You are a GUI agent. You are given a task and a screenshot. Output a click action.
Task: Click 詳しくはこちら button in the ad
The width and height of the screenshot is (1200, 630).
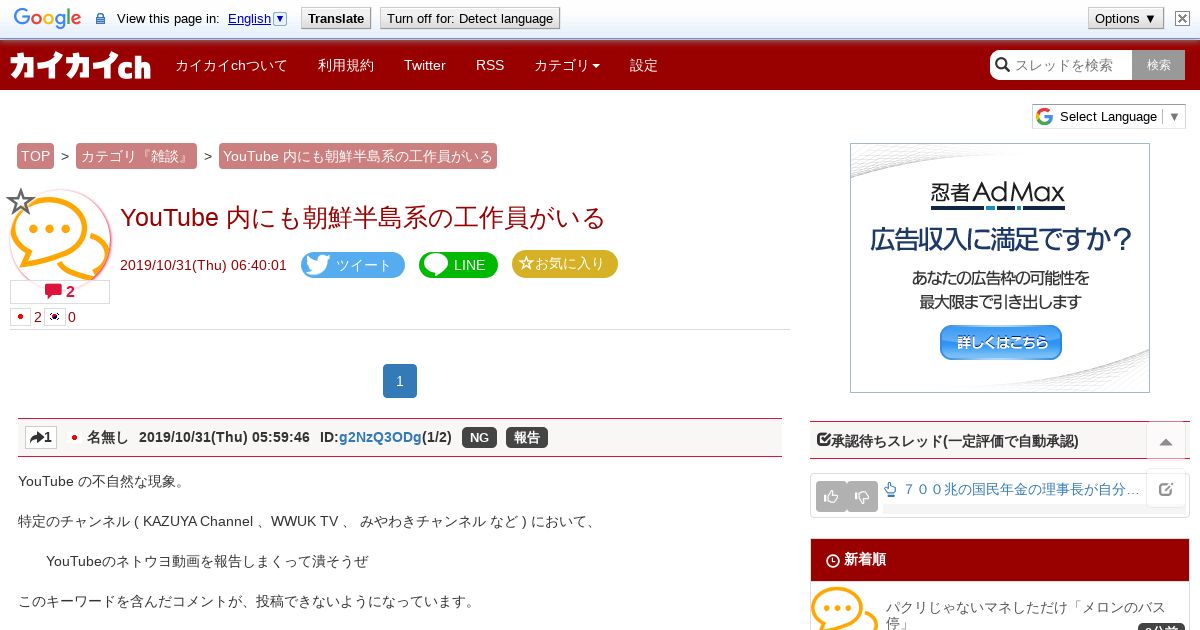pyautogui.click(x=1001, y=342)
